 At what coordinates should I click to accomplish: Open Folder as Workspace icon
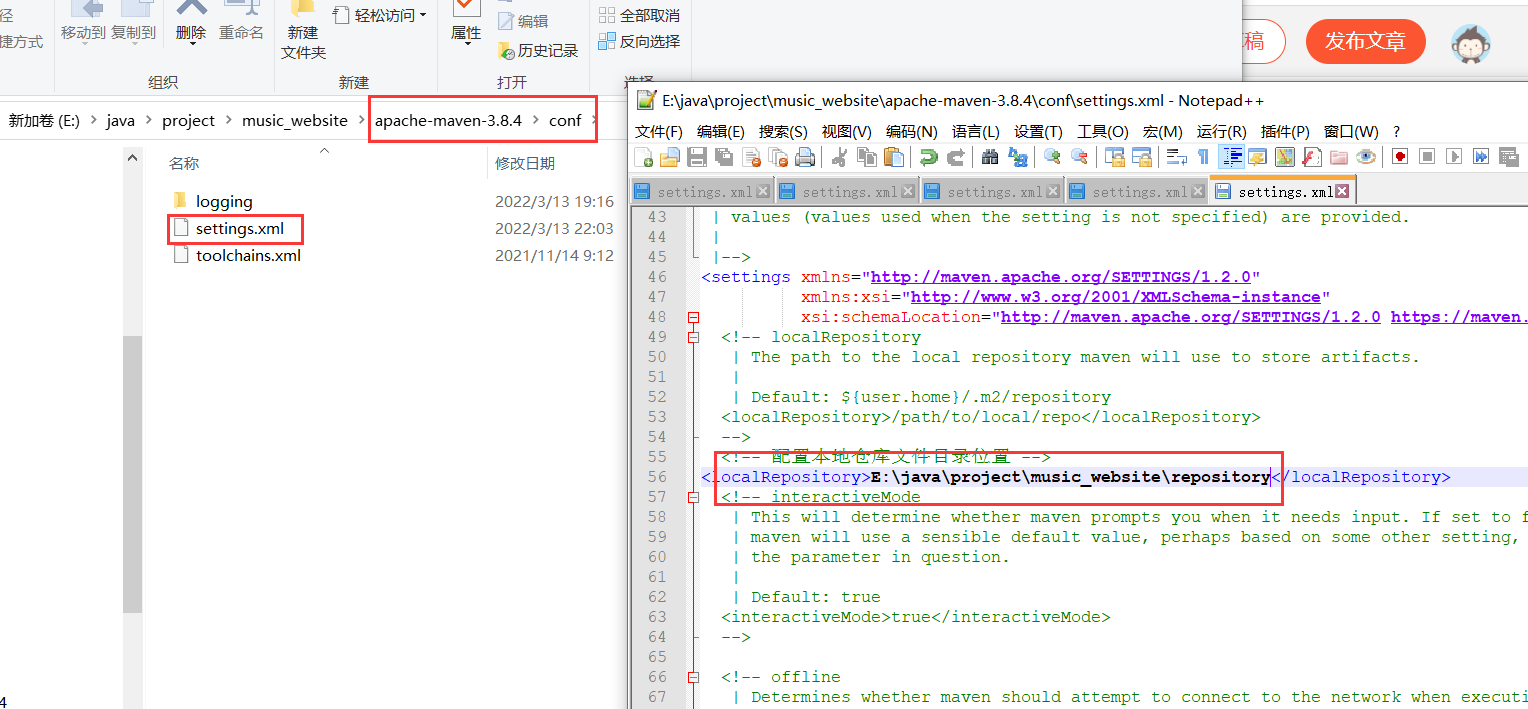[1339, 157]
